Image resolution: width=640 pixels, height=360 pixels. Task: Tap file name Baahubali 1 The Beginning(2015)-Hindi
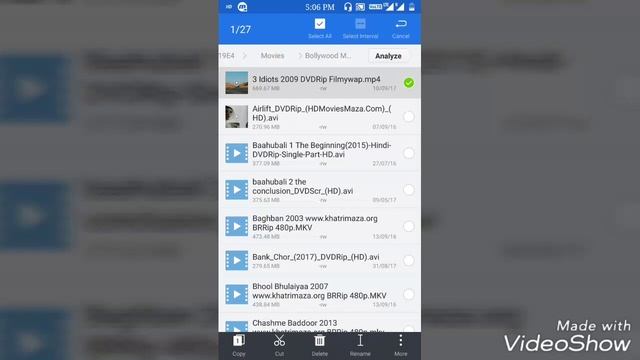322,150
